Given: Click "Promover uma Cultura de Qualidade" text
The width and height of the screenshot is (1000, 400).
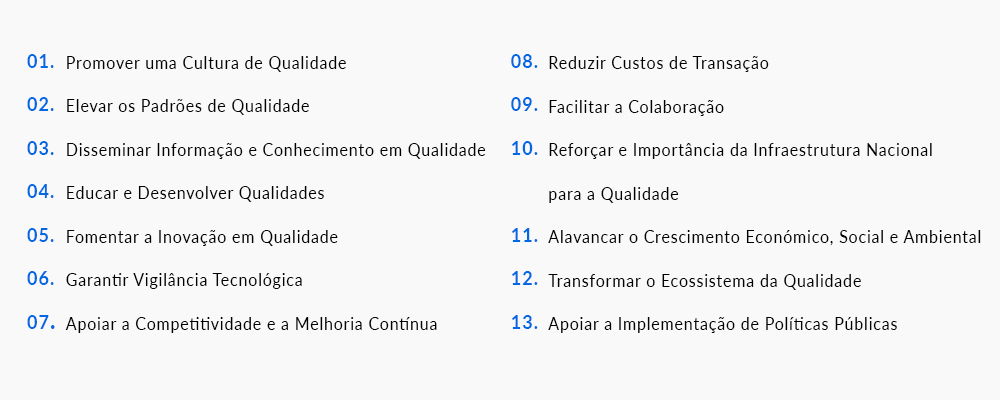Looking at the screenshot, I should pos(206,63).
